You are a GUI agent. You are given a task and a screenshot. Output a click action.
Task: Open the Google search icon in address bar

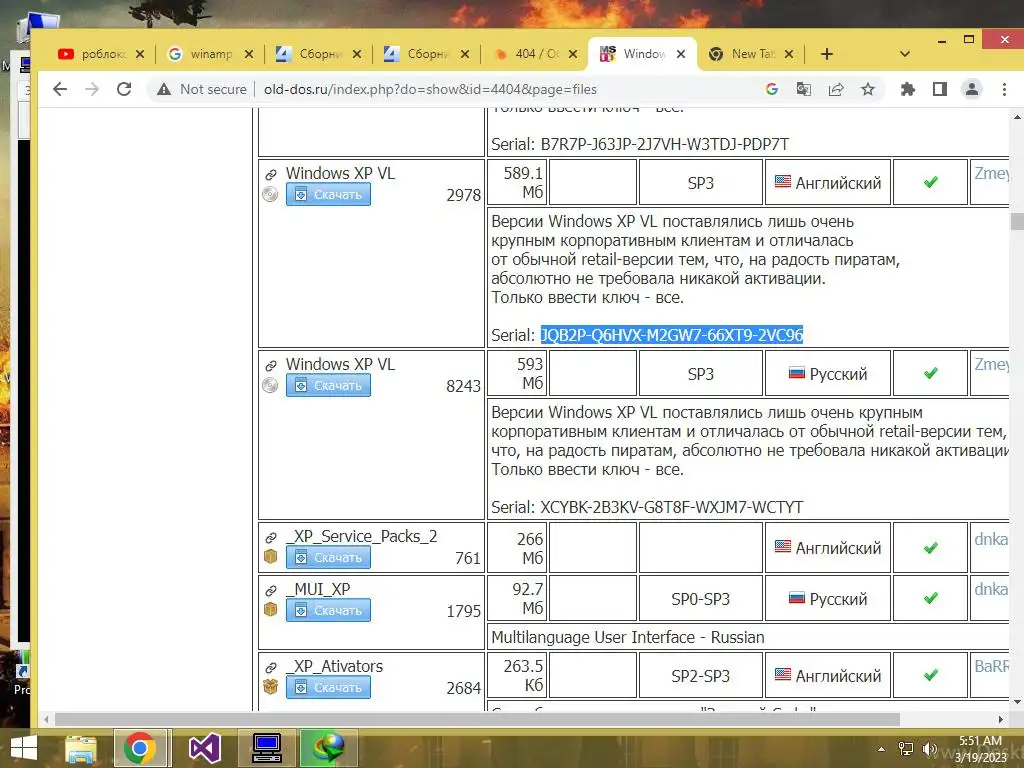tap(771, 89)
